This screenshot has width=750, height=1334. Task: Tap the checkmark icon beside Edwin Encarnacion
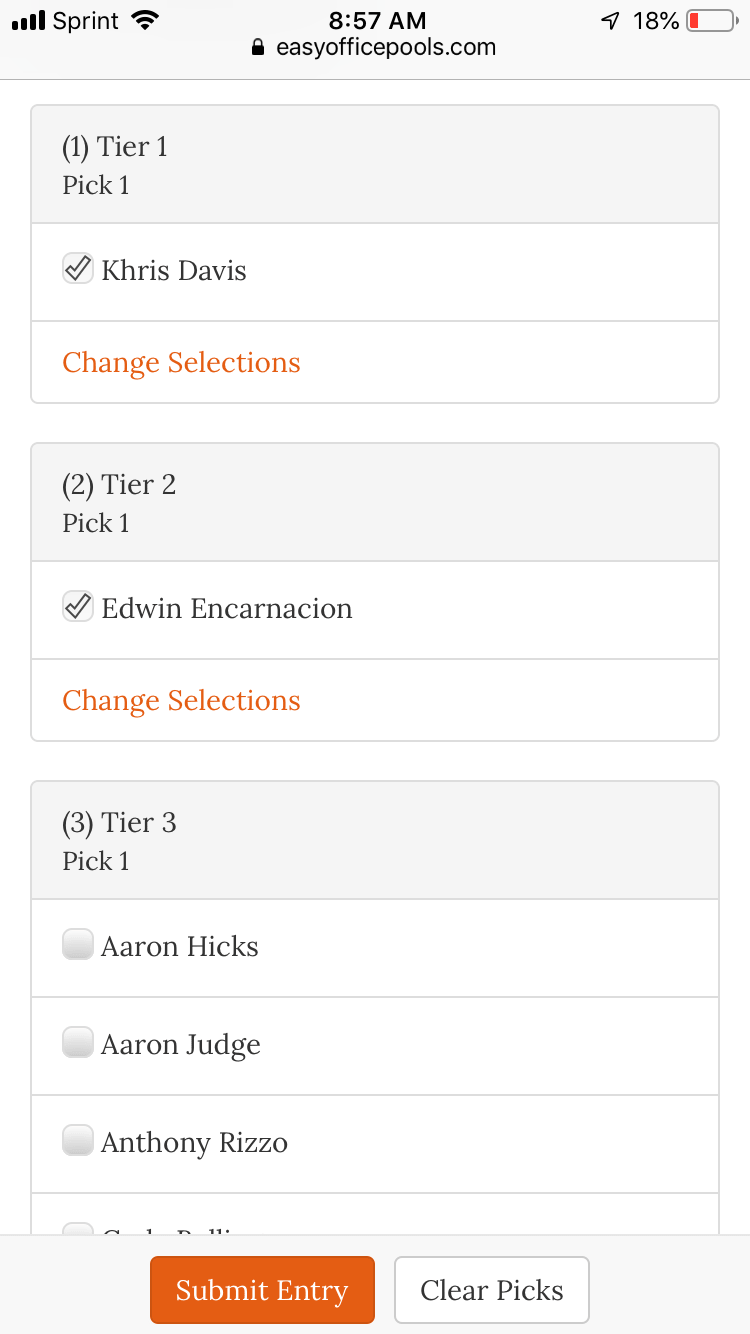pos(77,606)
